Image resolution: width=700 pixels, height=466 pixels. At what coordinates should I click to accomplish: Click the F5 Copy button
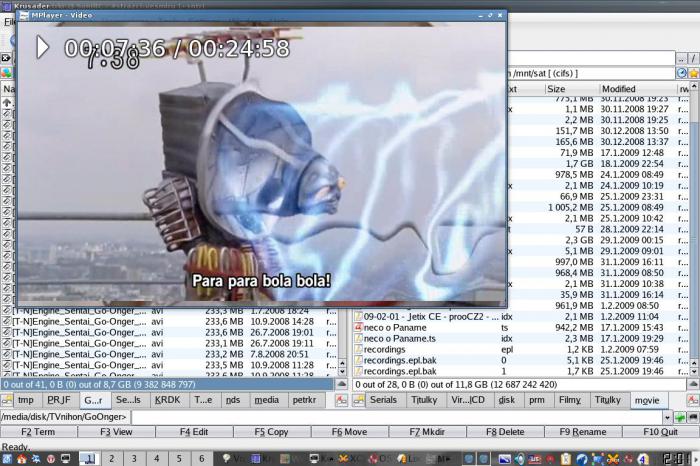[x=271, y=432]
